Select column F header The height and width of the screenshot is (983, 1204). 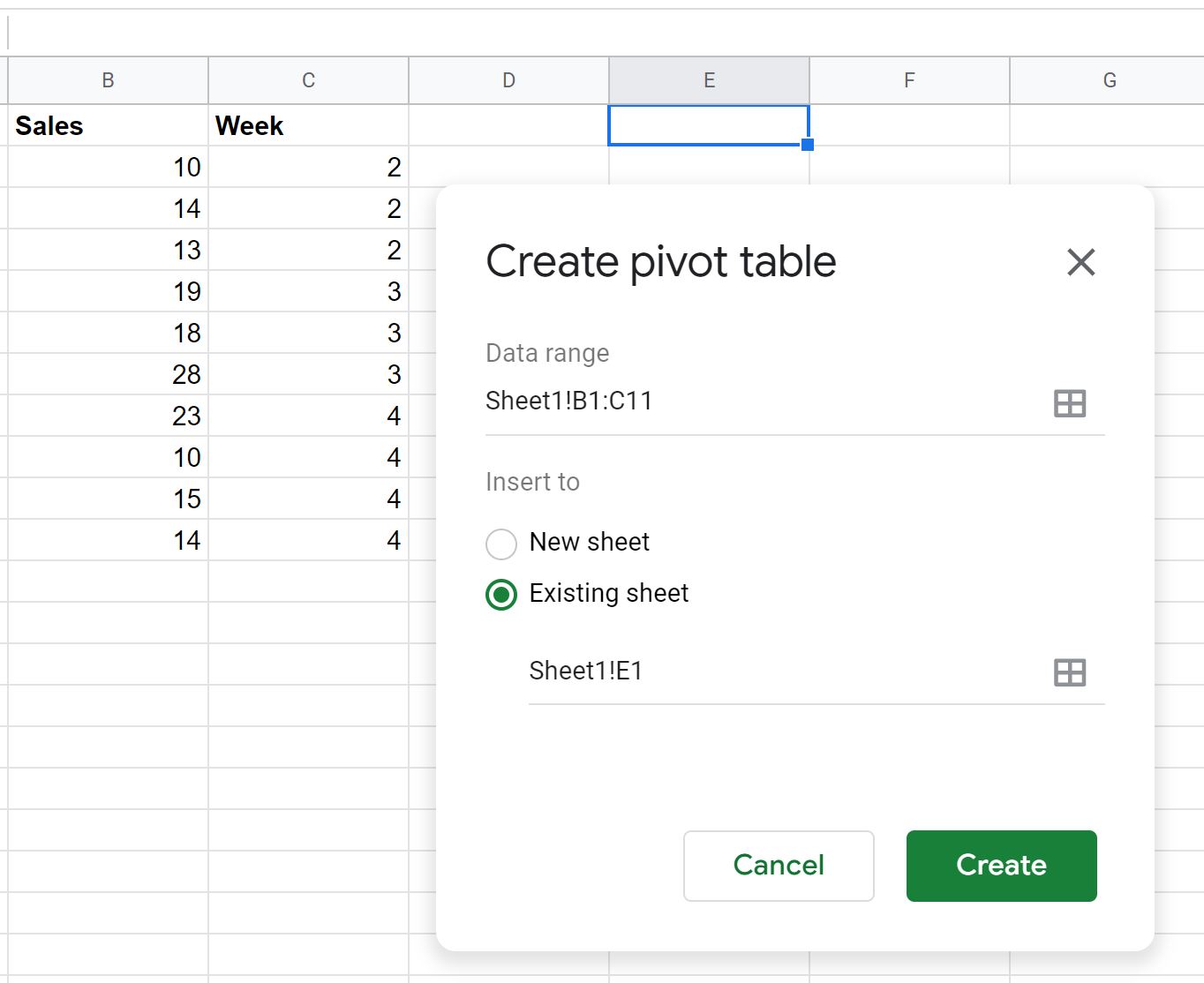point(909,80)
